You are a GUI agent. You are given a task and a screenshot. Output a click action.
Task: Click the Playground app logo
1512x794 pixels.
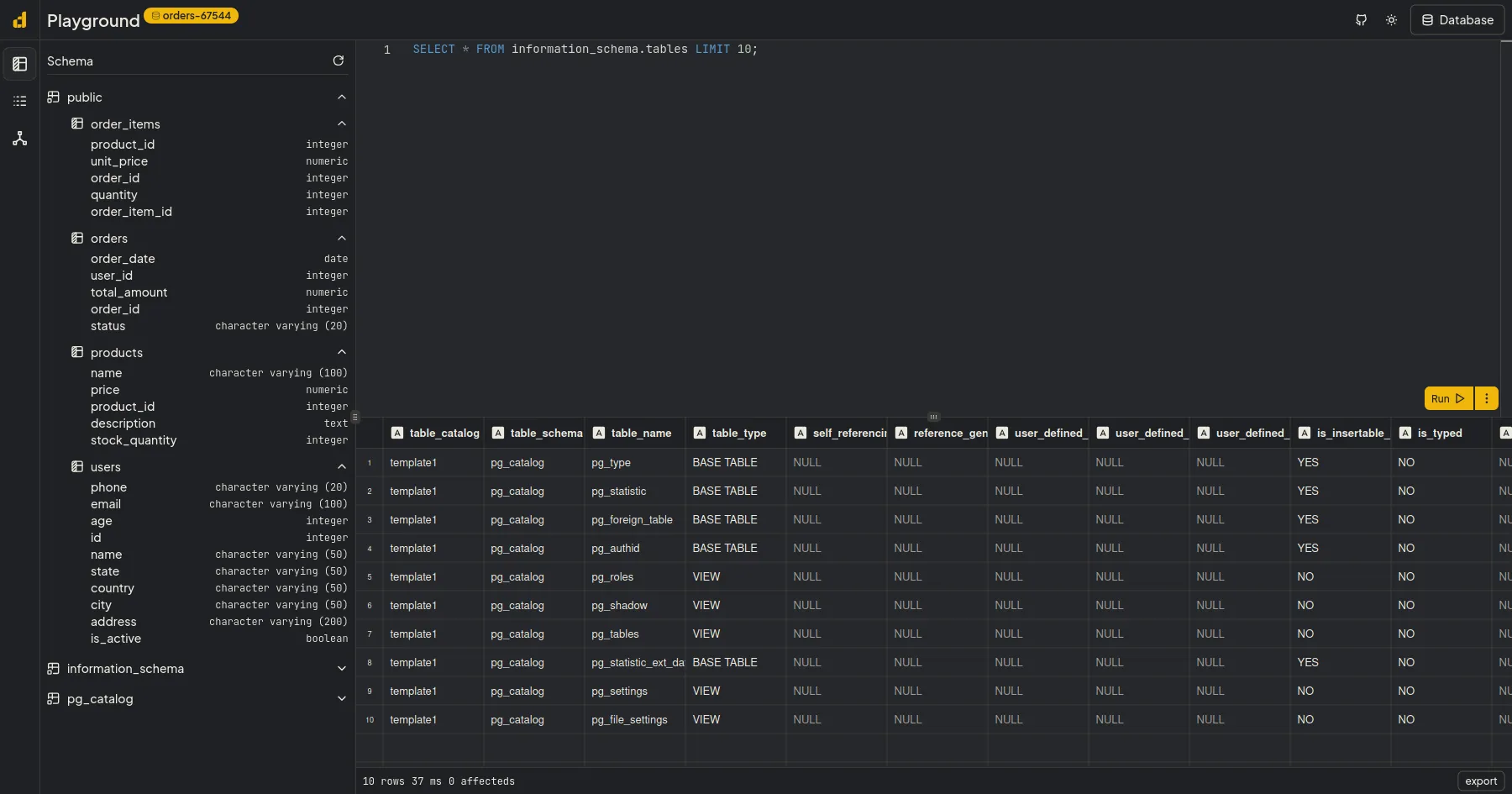pyautogui.click(x=18, y=19)
